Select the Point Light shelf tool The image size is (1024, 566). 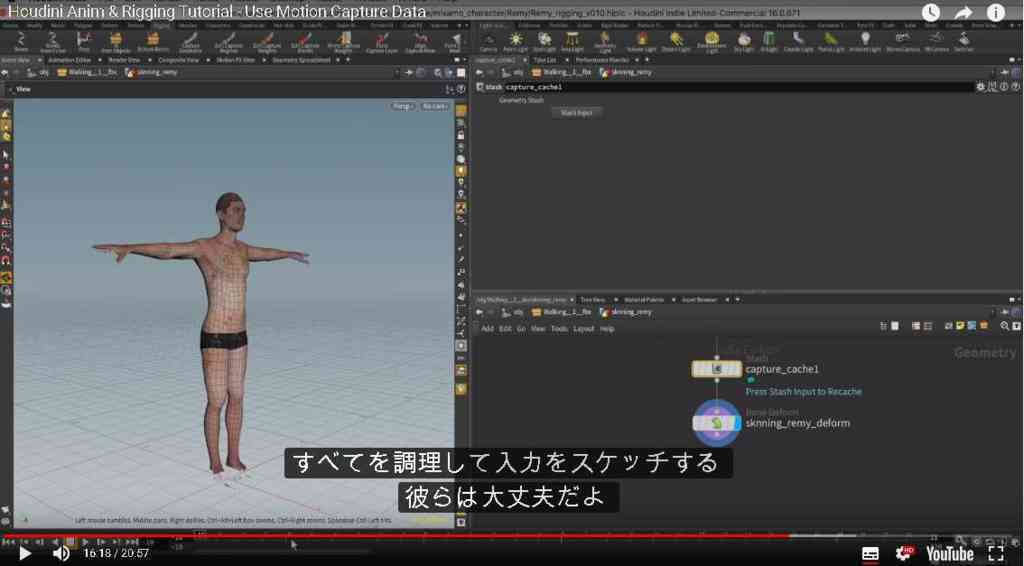click(x=516, y=42)
